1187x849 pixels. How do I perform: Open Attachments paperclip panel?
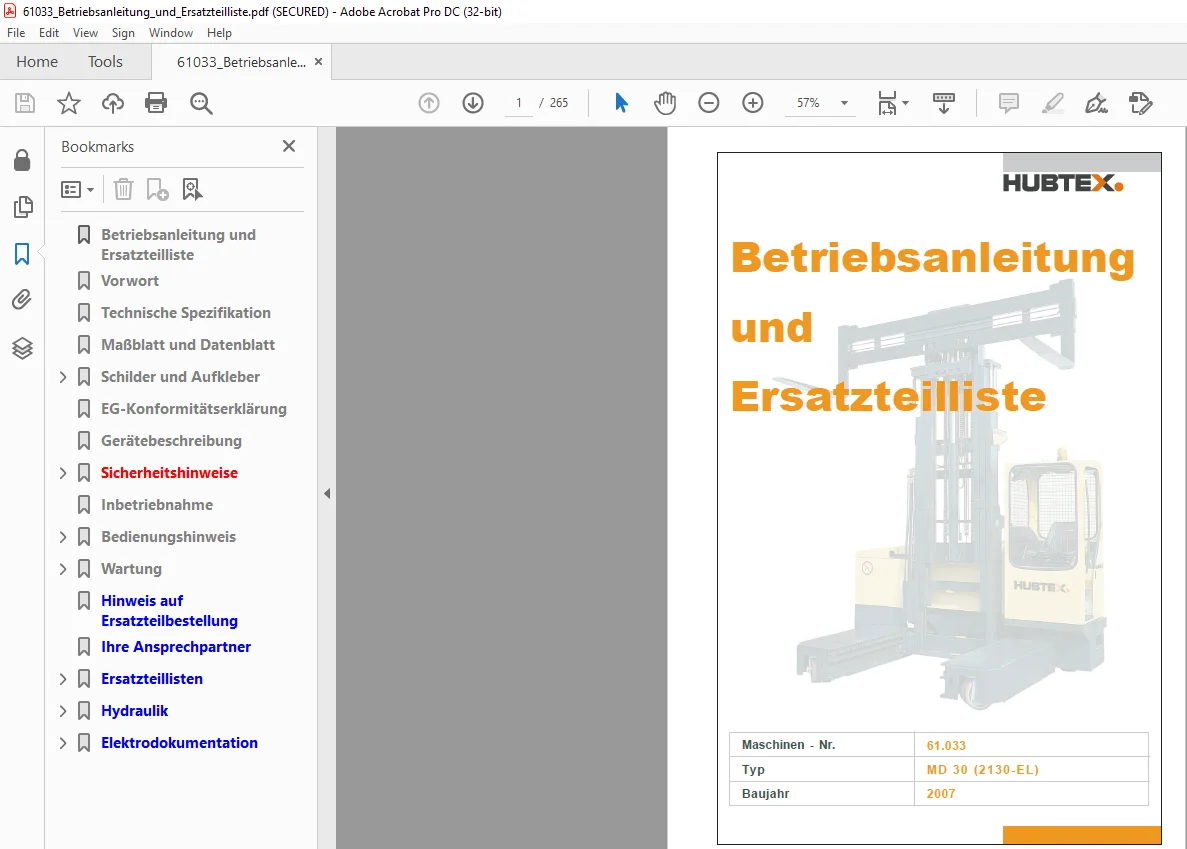coord(22,300)
